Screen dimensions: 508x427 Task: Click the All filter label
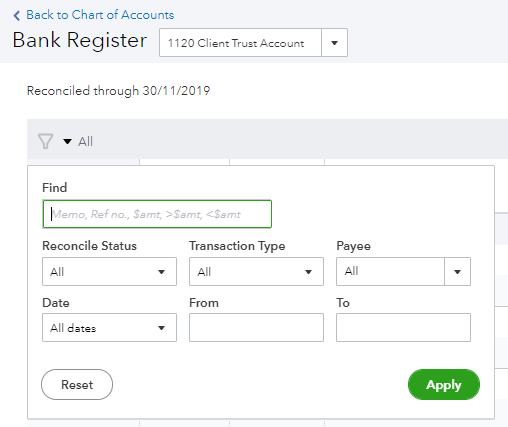tap(85, 142)
